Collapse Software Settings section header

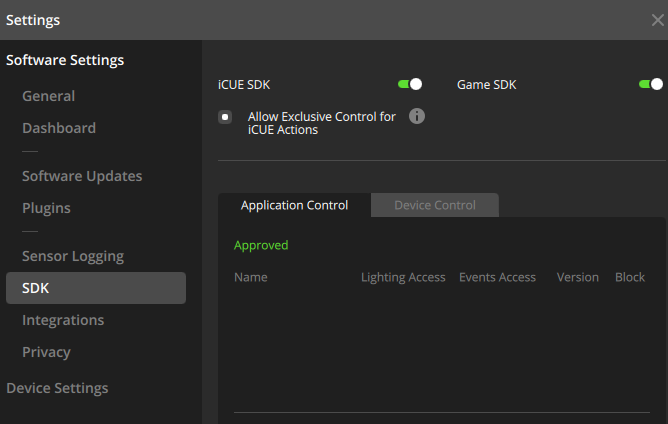pyautogui.click(x=65, y=60)
